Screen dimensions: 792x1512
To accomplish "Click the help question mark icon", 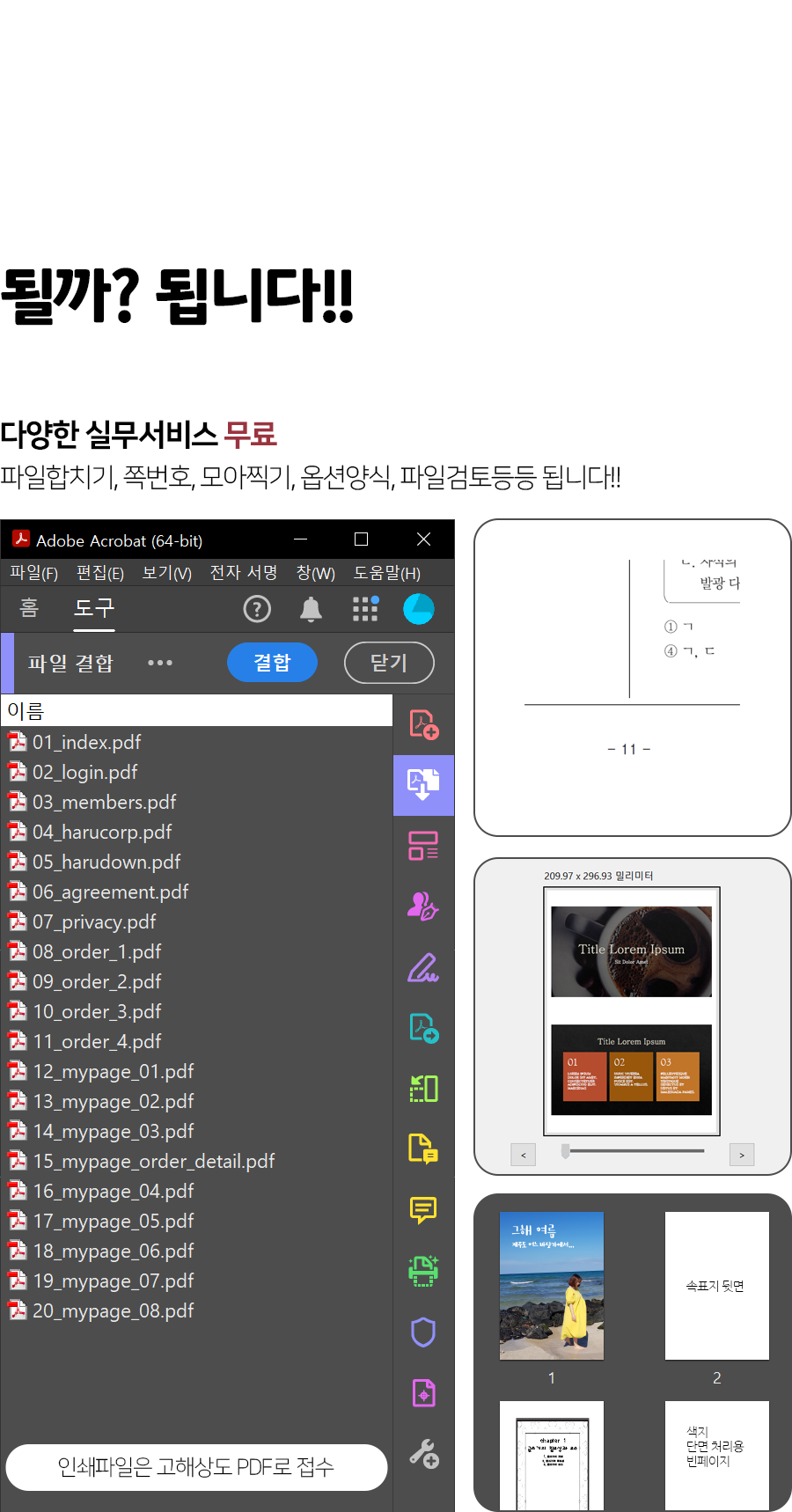I will 257,609.
